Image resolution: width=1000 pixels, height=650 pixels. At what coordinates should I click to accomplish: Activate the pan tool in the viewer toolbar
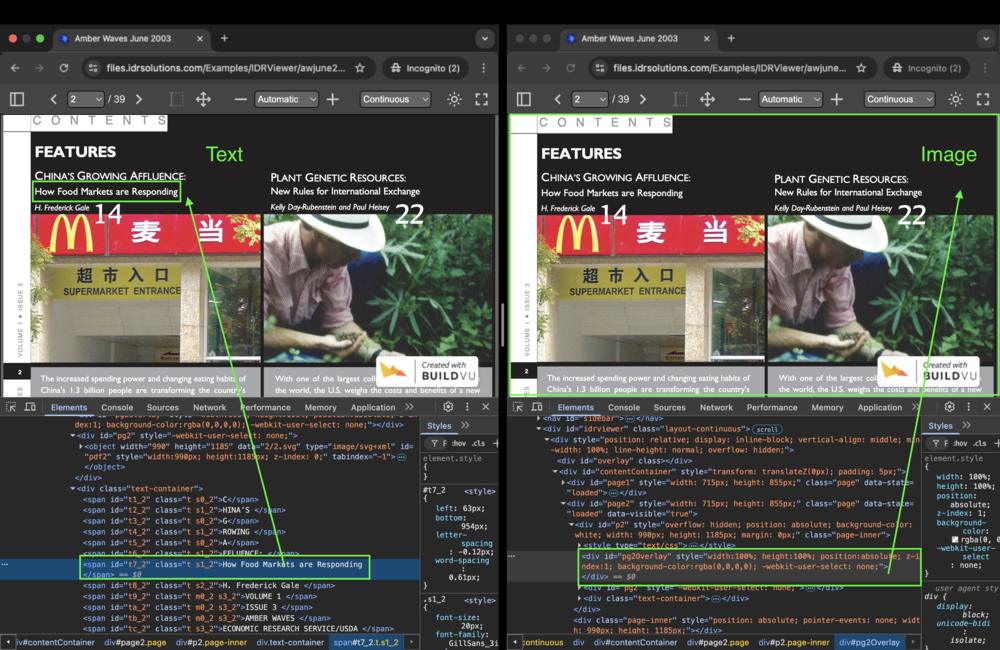(x=204, y=99)
